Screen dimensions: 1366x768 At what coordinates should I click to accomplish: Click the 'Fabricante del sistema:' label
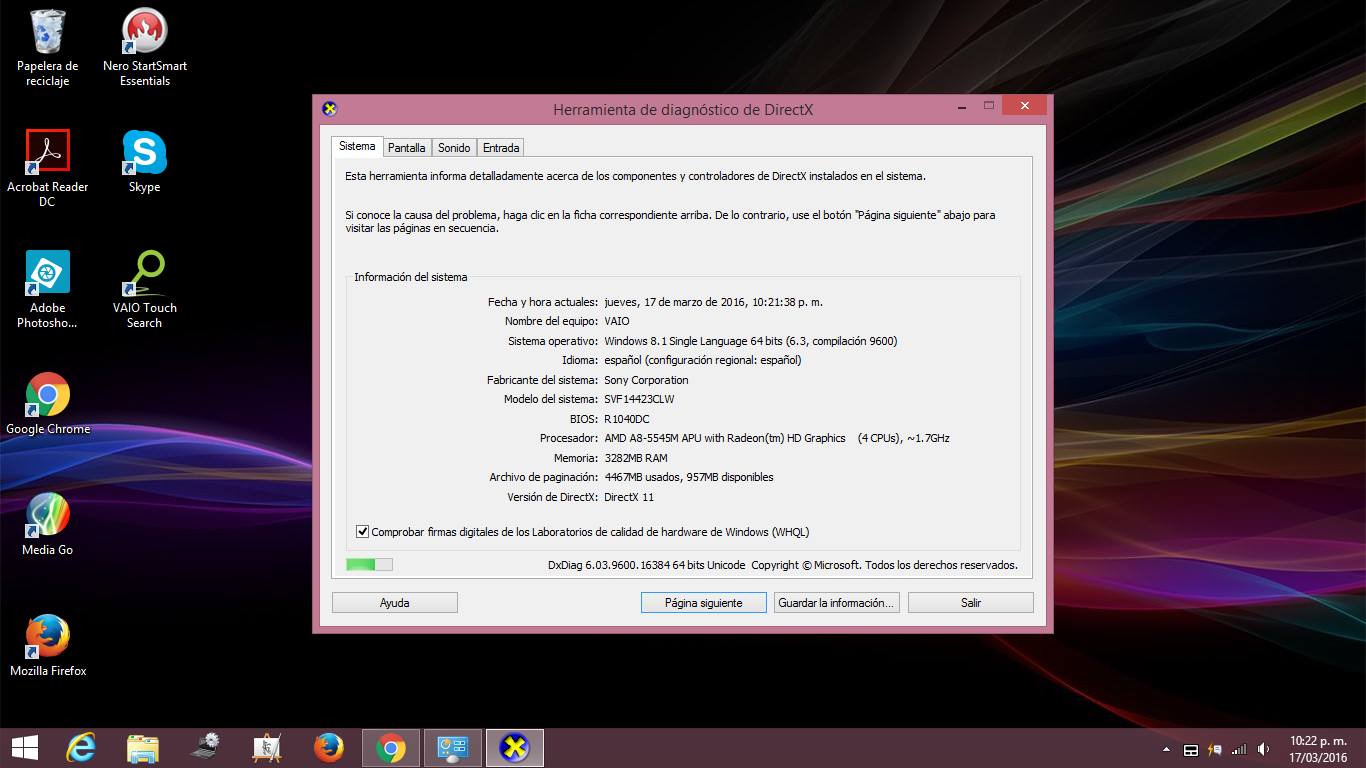pyautogui.click(x=542, y=380)
